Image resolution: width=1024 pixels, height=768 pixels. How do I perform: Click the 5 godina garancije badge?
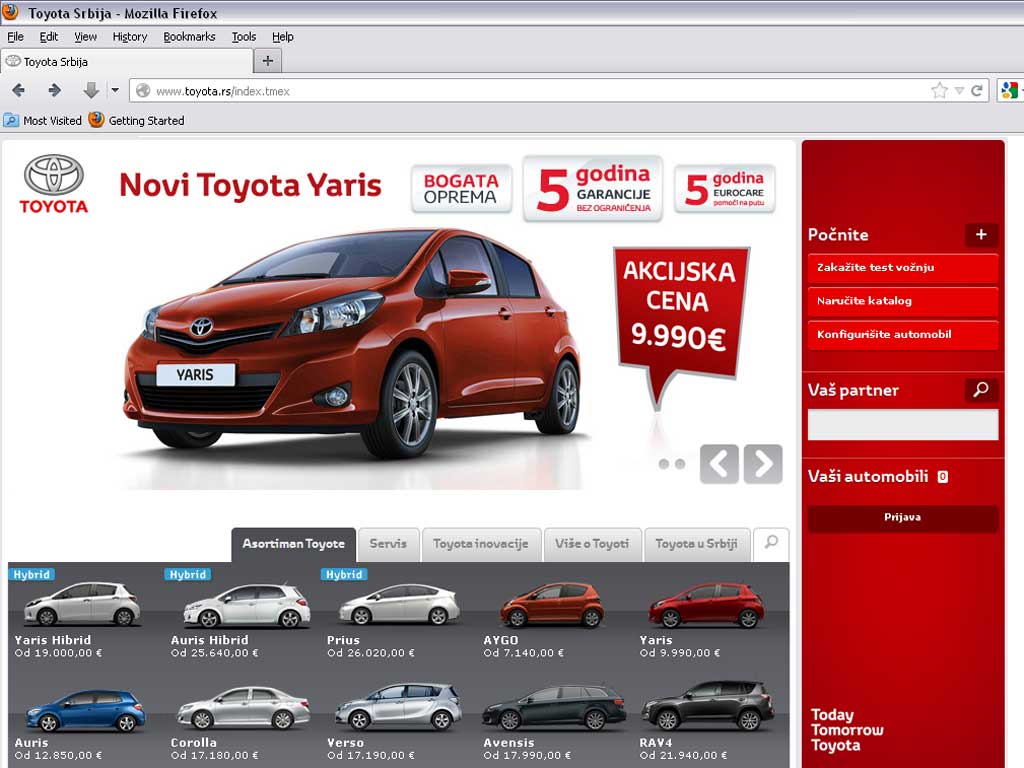[593, 189]
